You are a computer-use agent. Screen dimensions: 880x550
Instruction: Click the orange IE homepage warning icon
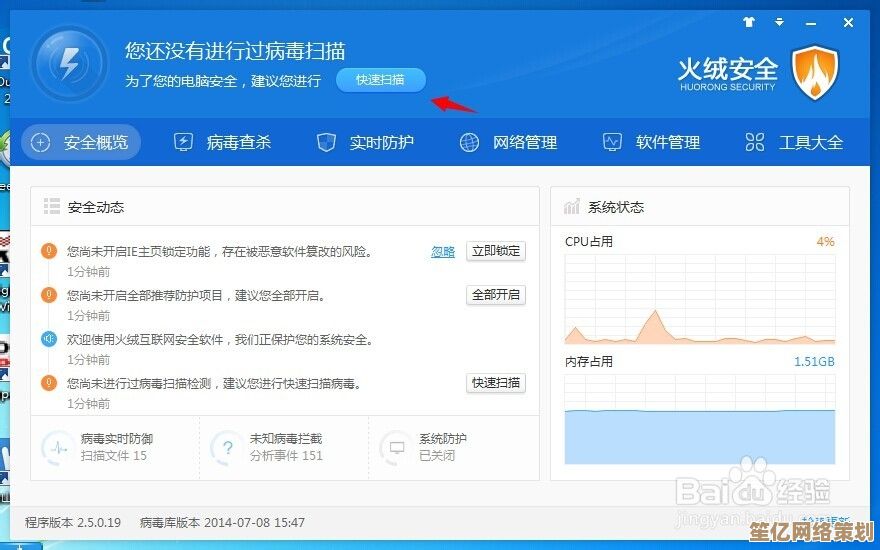point(48,251)
